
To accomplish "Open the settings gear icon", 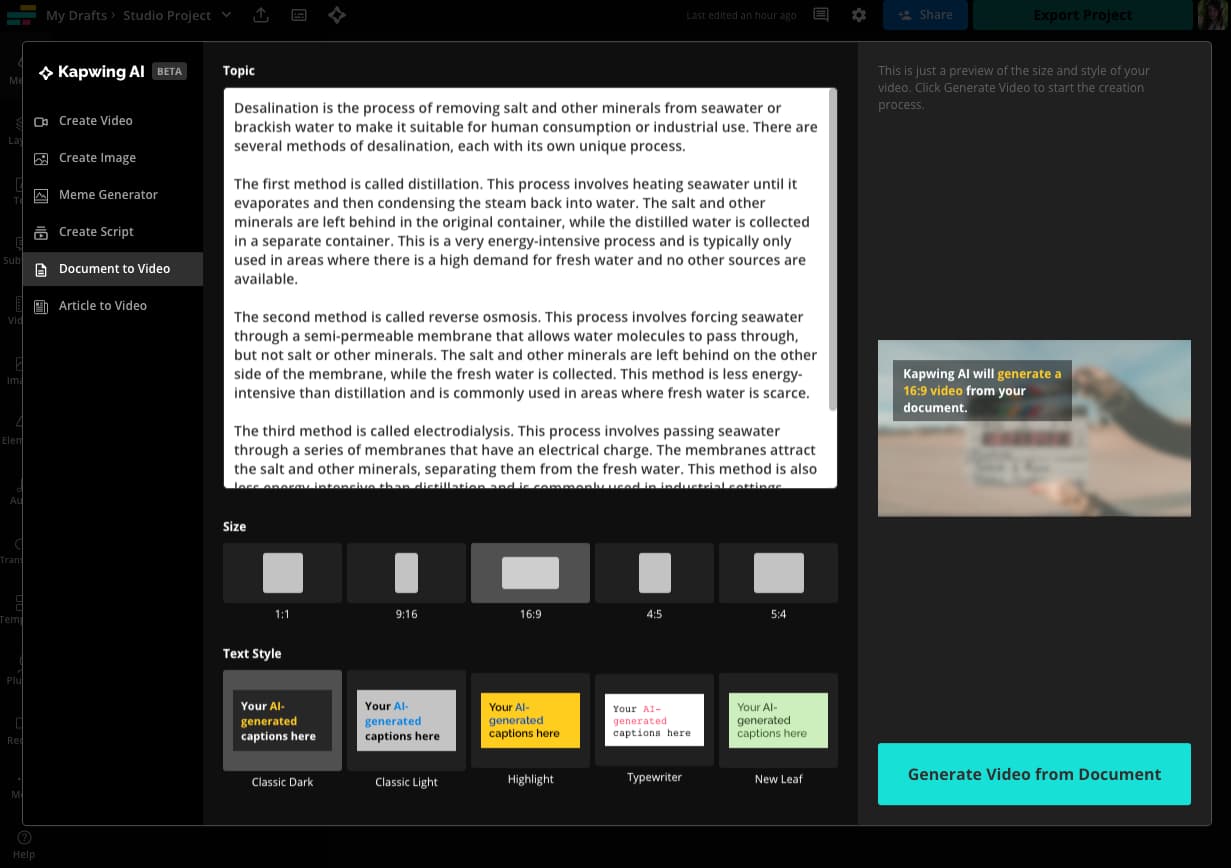I will coord(859,15).
